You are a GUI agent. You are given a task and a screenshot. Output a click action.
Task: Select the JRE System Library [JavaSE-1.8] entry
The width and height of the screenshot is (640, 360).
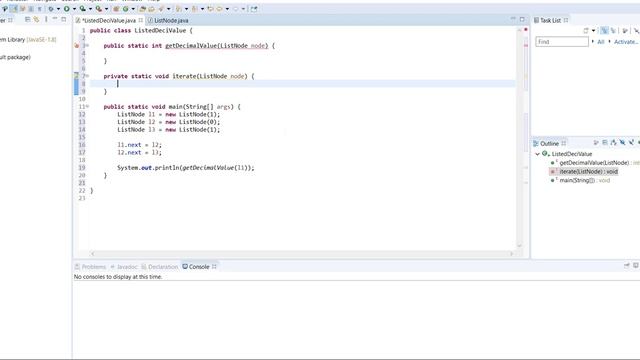pos(28,40)
